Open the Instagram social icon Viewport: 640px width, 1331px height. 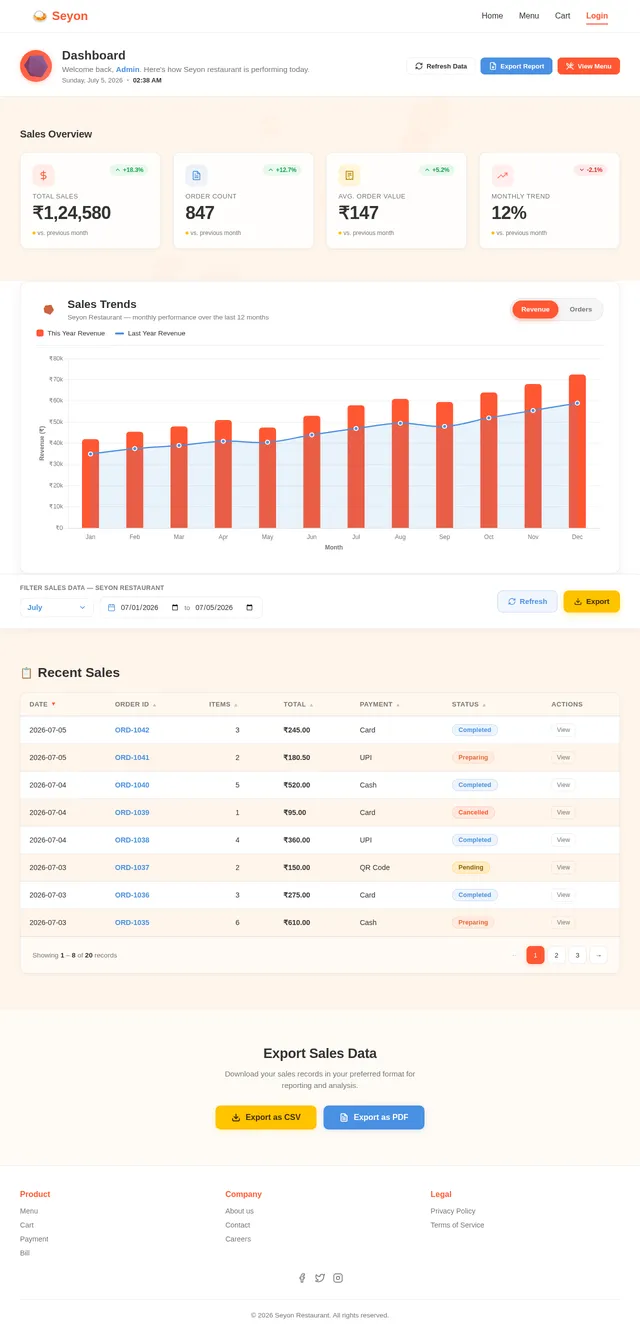tap(338, 1278)
